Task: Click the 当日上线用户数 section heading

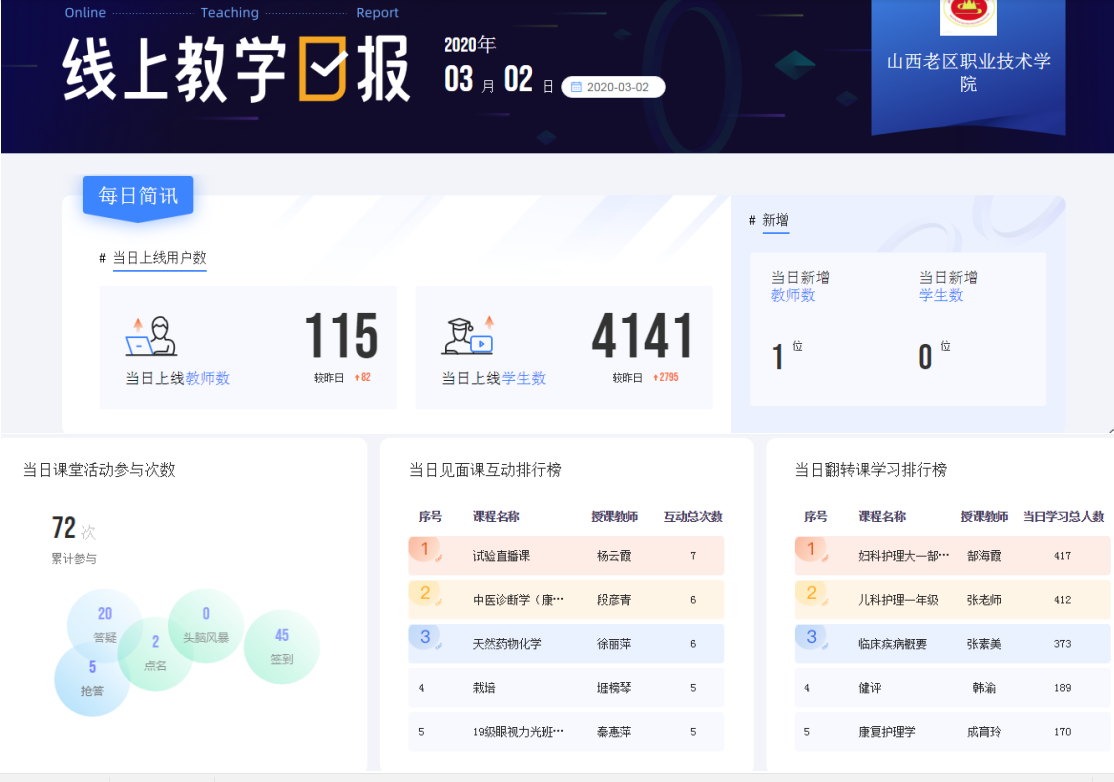Action: coord(159,258)
